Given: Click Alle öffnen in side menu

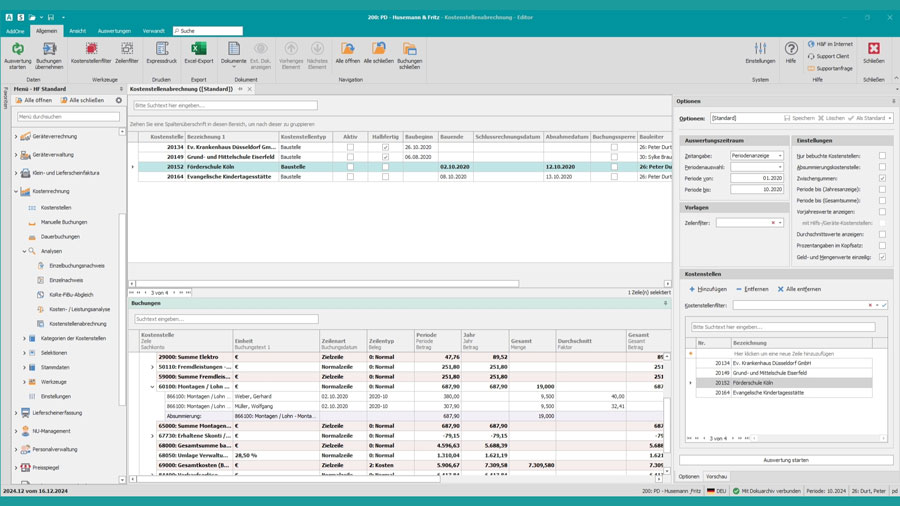Looking at the screenshot, I should 33,100.
